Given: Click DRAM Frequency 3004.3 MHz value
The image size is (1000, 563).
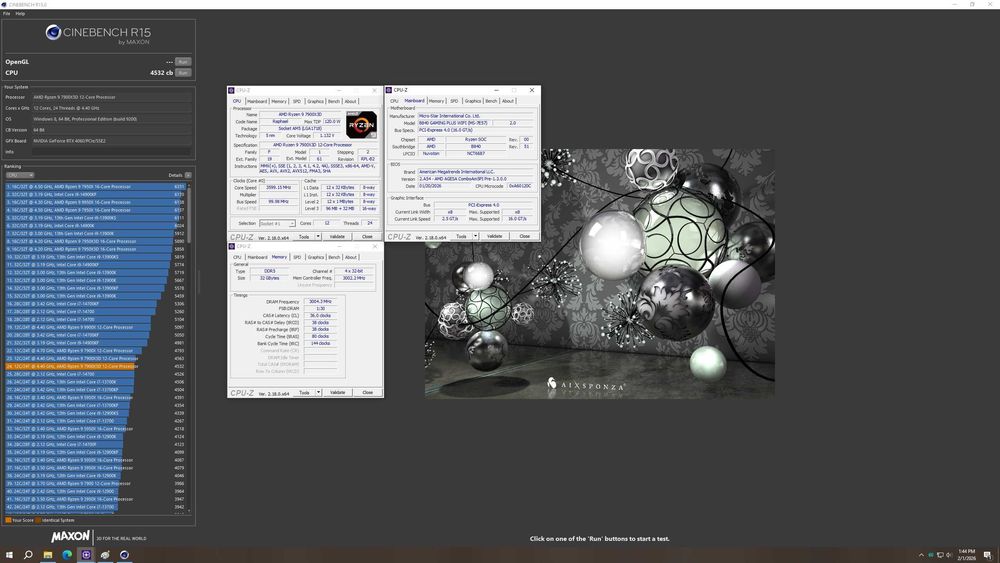Looking at the screenshot, I should pos(320,302).
